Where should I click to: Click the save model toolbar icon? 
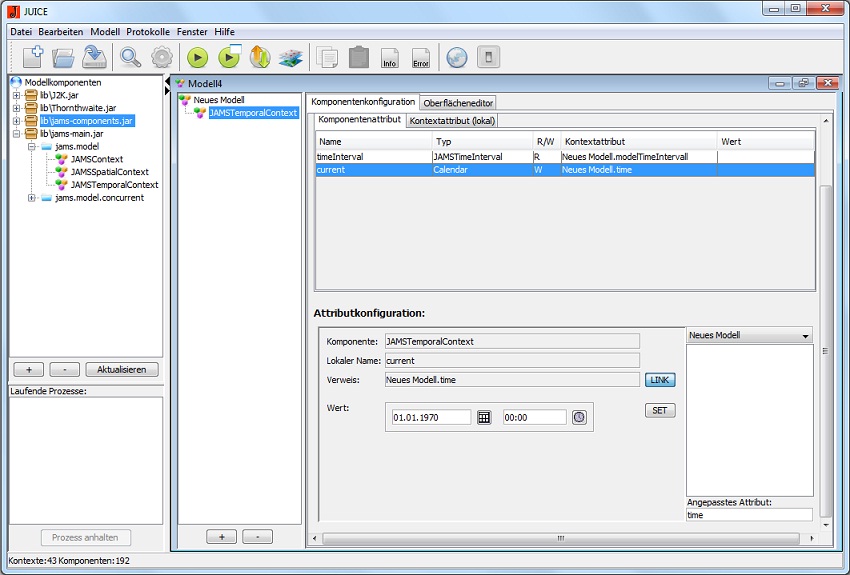[x=95, y=57]
